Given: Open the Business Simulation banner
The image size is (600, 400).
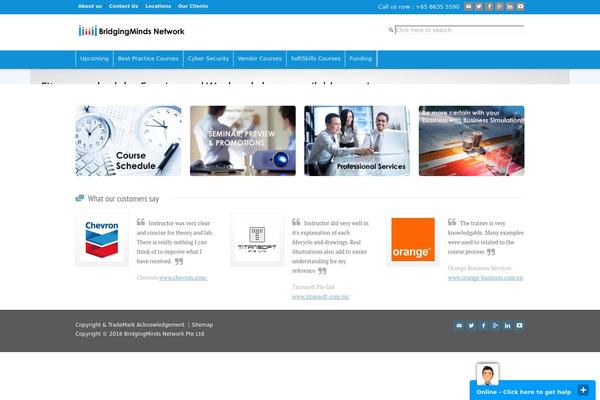Looking at the screenshot, I should click(x=471, y=141).
